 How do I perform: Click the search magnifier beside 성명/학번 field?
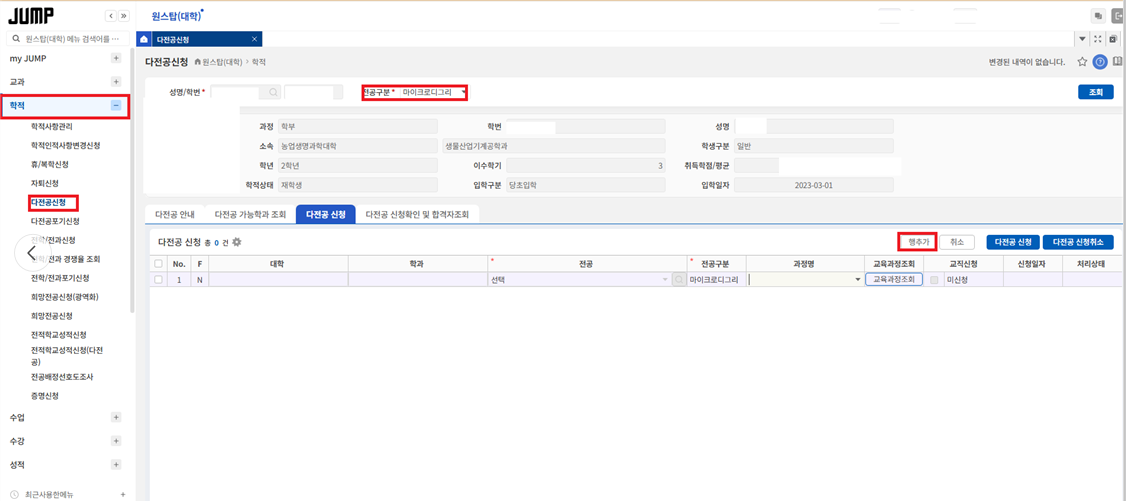coord(273,92)
